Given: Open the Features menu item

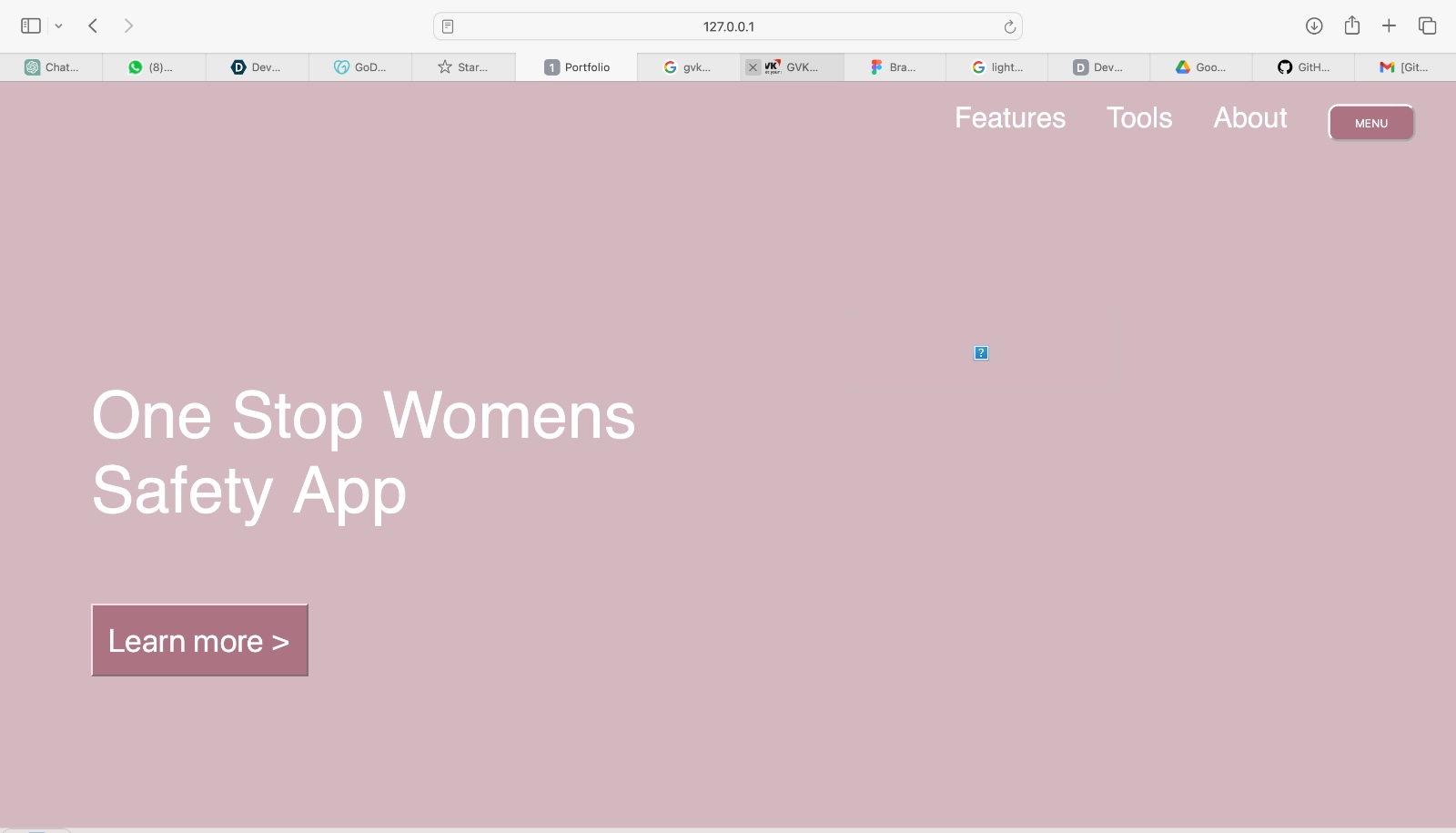Looking at the screenshot, I should pos(1010,117).
